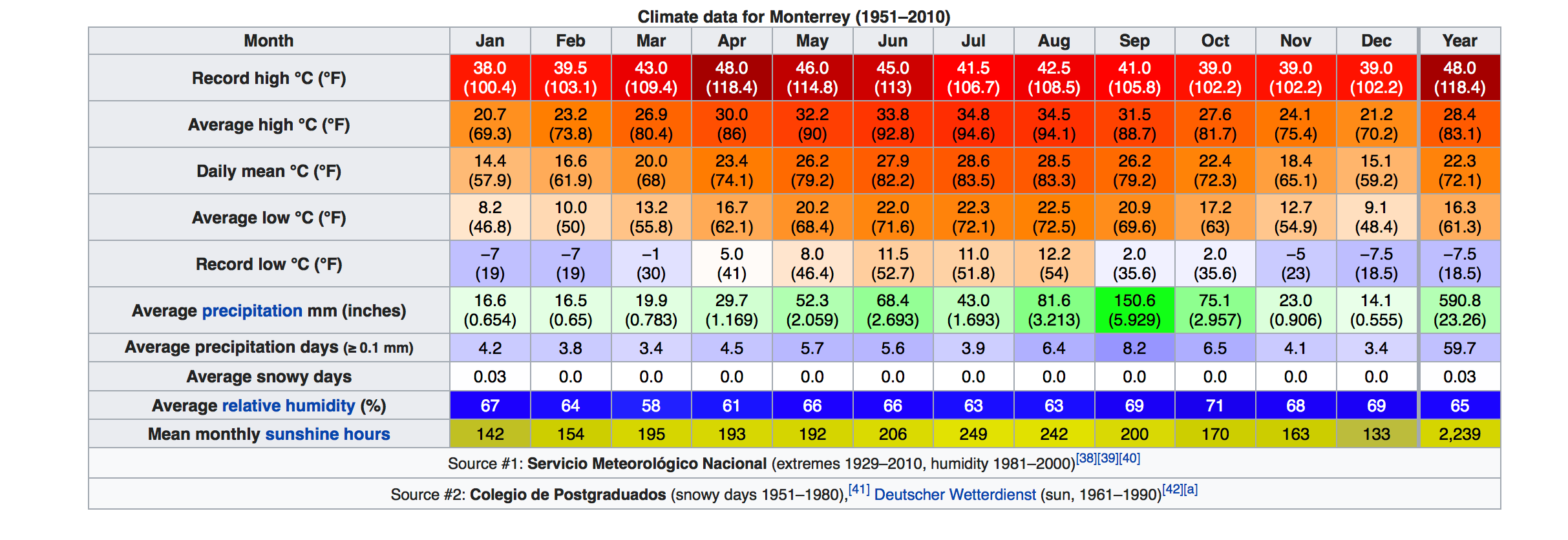Screen dimensions: 1568x540
Task: Select the May column header
Action: click(x=812, y=41)
